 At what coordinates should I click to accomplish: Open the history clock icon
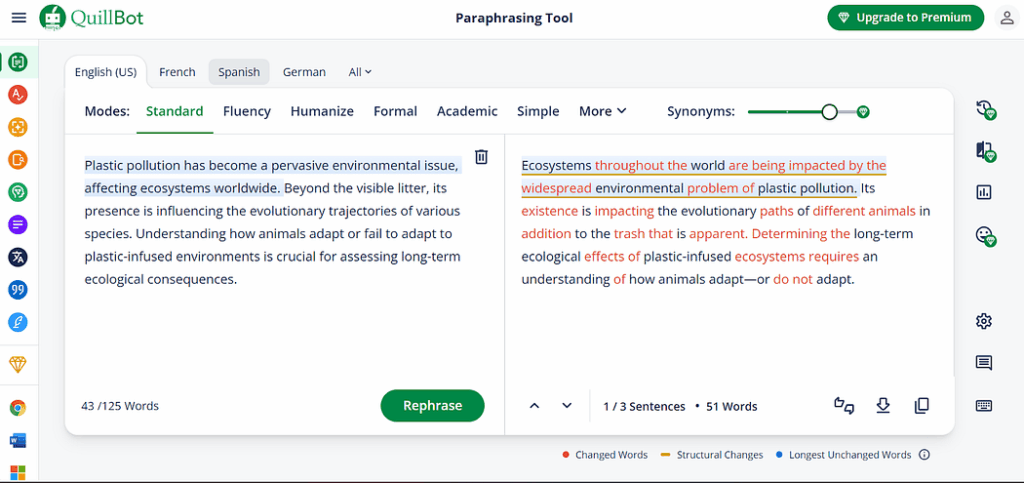(x=984, y=110)
